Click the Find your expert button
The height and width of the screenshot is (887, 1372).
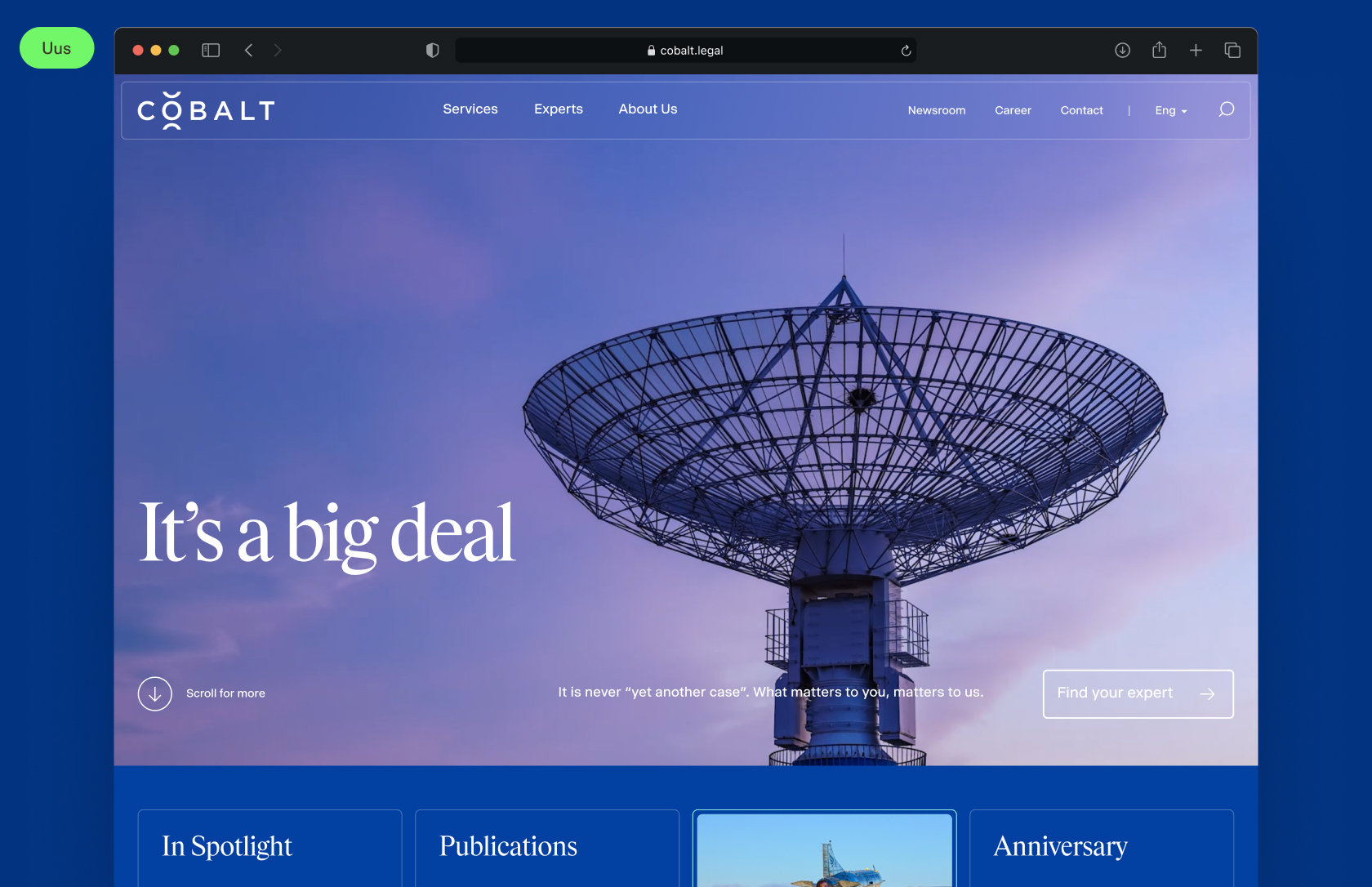pos(1138,693)
